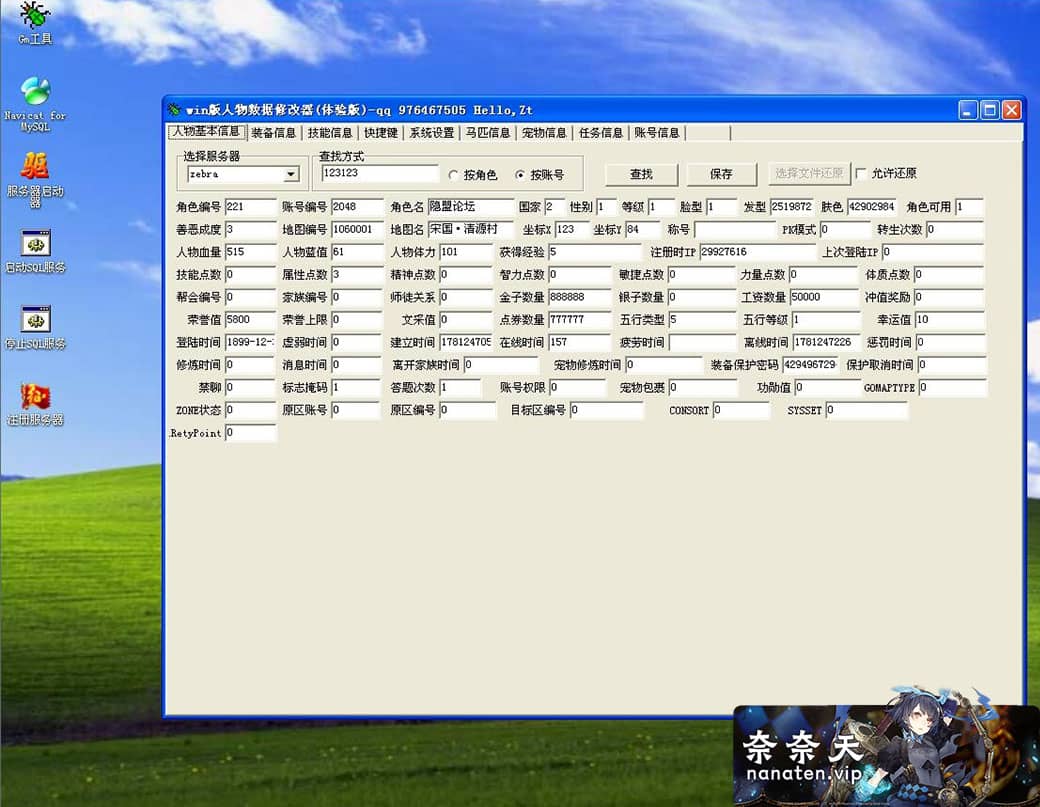Click the 属性点数 field showing 3

coord(357,275)
